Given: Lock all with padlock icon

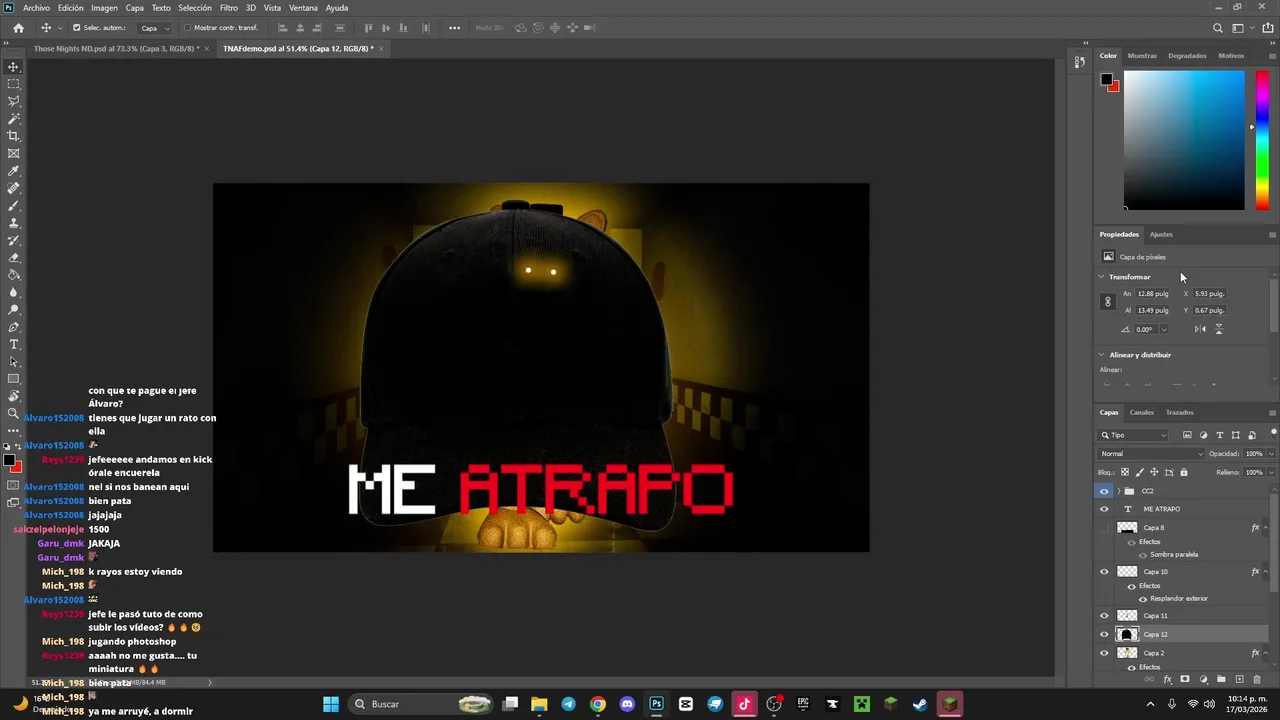Looking at the screenshot, I should pyautogui.click(x=1184, y=472).
